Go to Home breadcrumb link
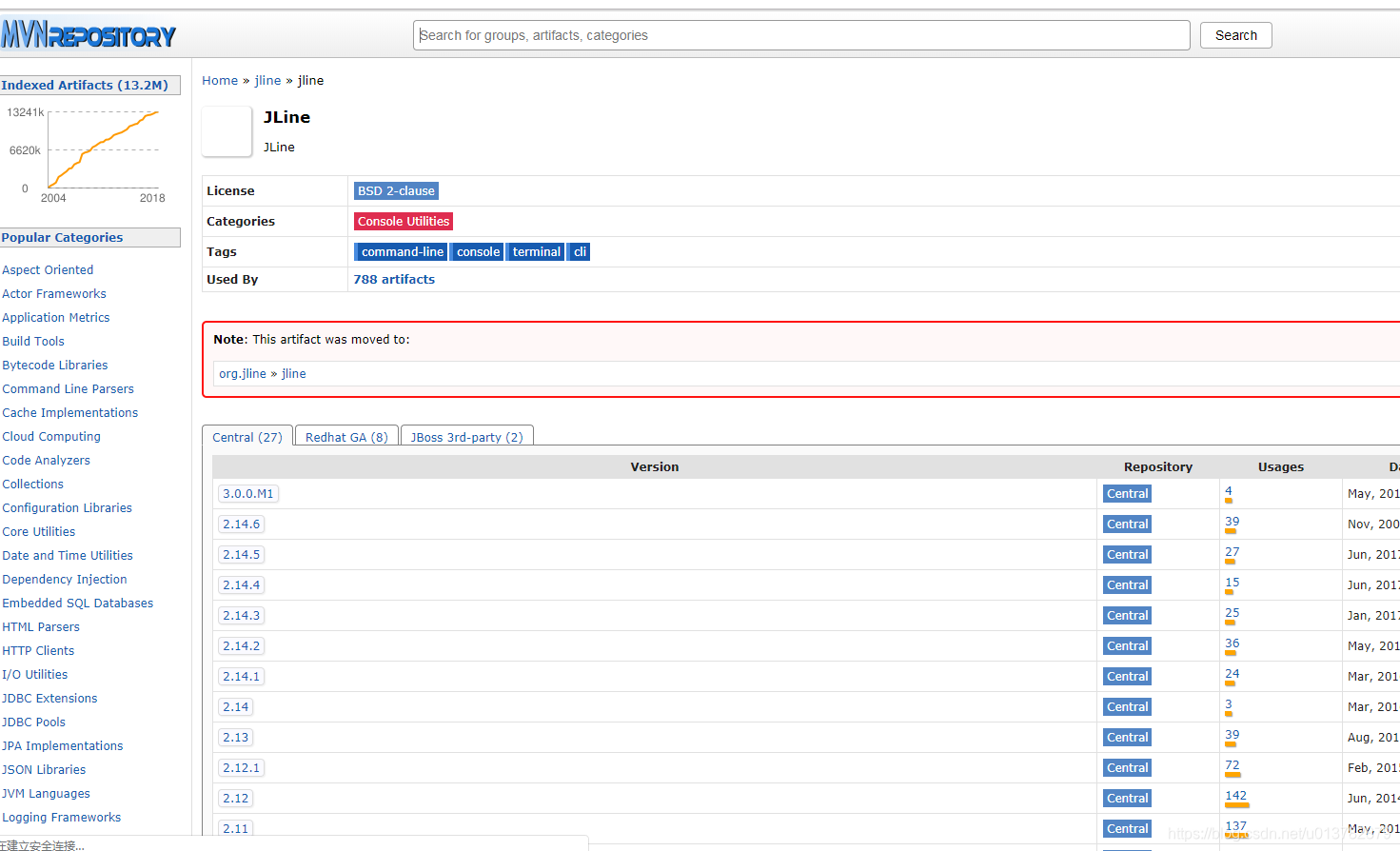The height and width of the screenshot is (851, 1400). click(x=220, y=81)
